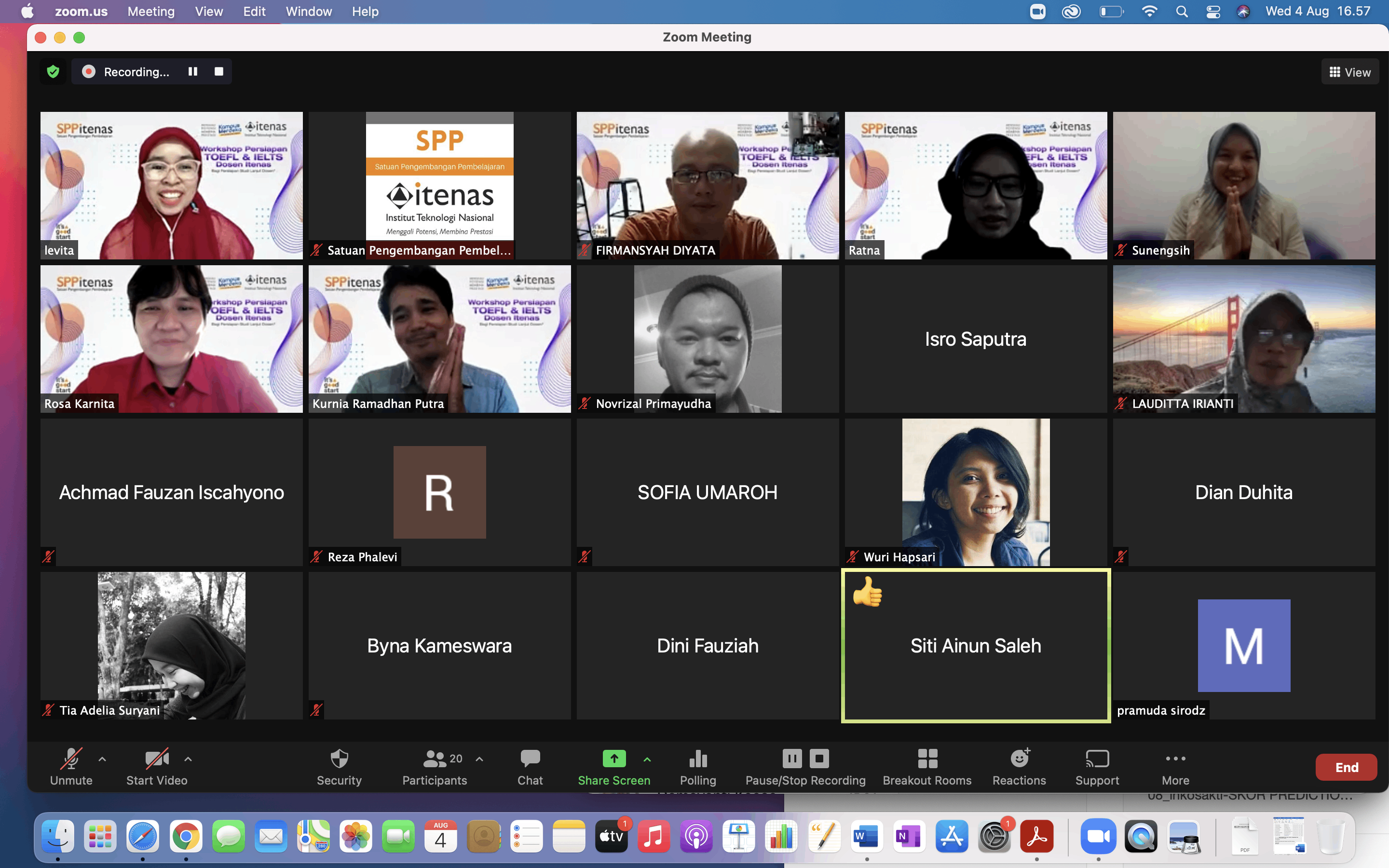
Task: Start Video using the camera toggle
Action: point(157,759)
